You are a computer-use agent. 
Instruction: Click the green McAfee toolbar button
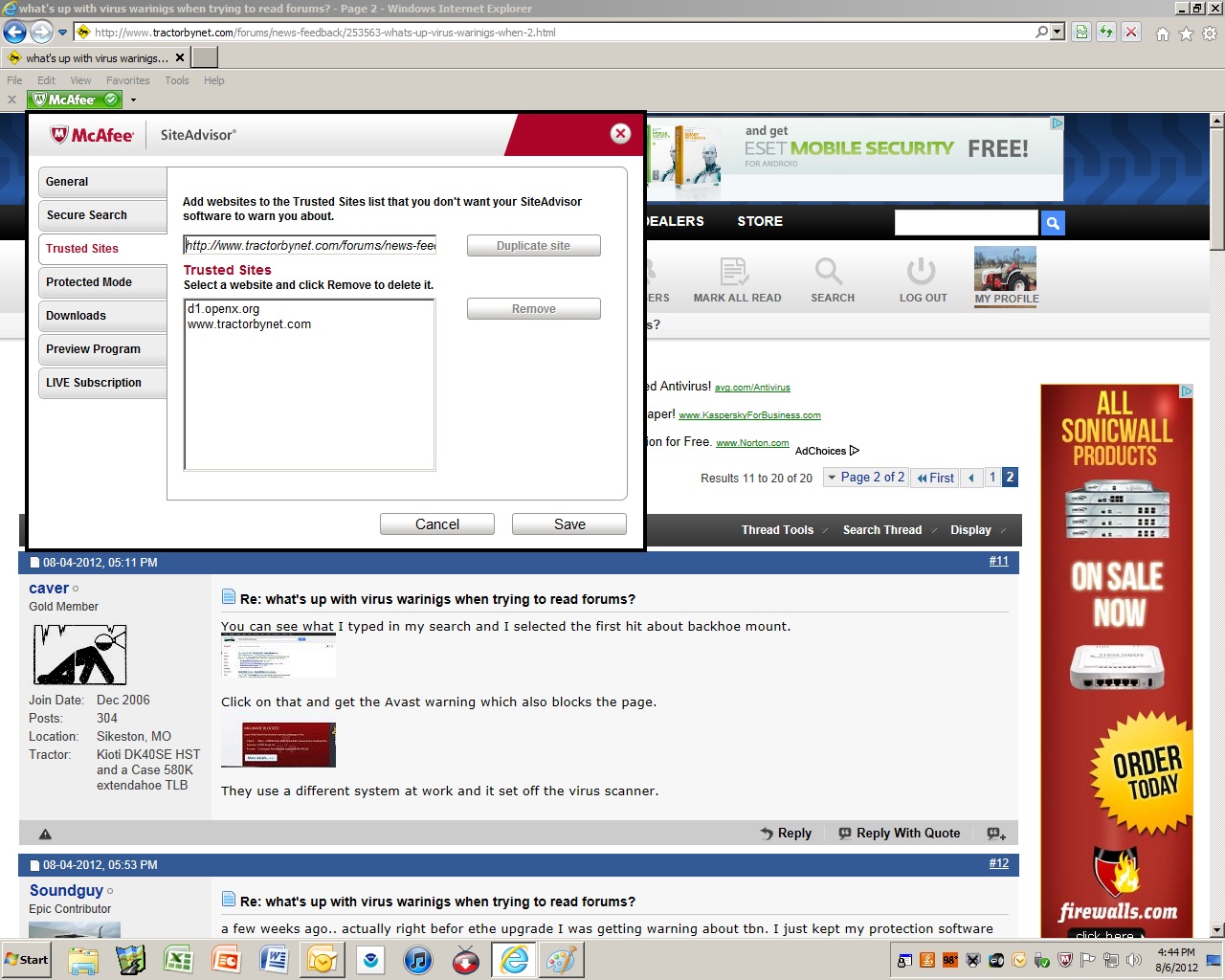point(76,99)
